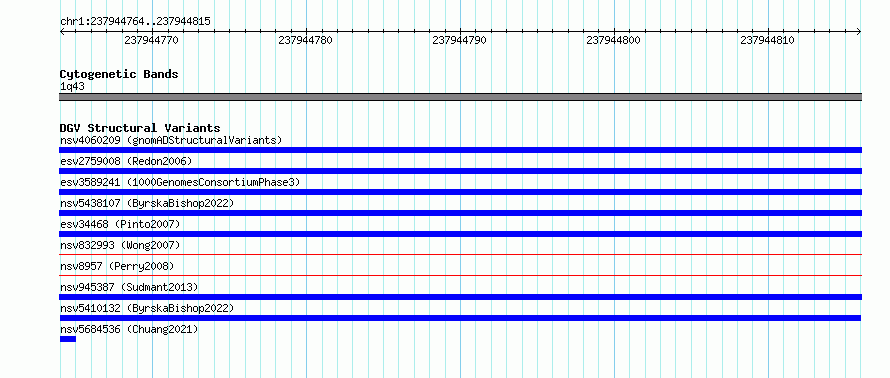890x378 pixels.
Task: Click the nsv4060209 gnomADStructuralVariants blue bar
Action: click(460, 150)
